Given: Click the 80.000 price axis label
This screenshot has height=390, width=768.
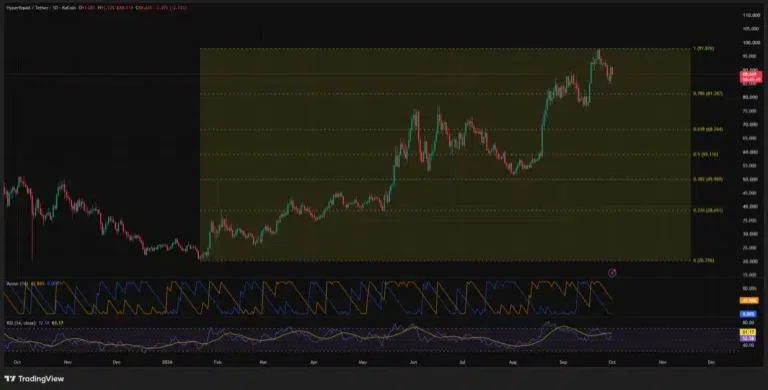Looking at the screenshot, I should tap(750, 98).
